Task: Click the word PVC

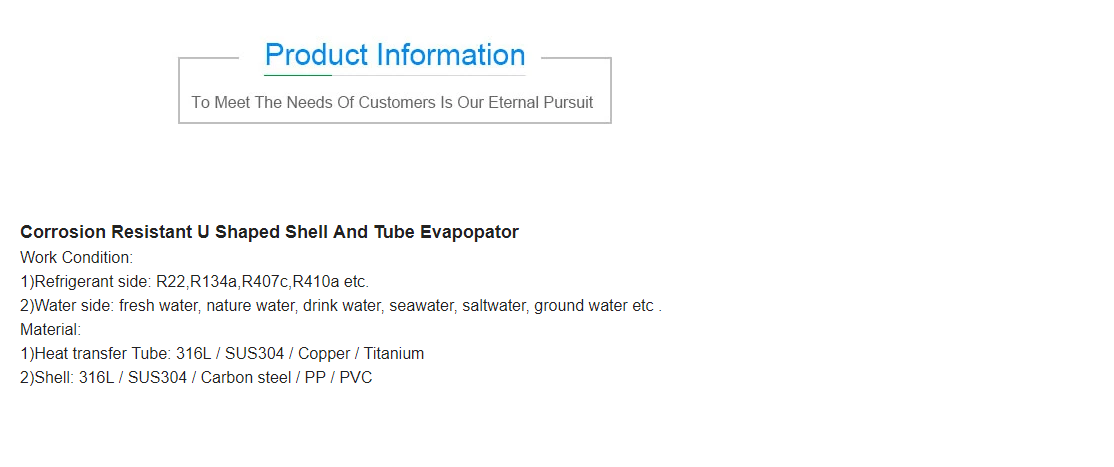Action: 356,377
